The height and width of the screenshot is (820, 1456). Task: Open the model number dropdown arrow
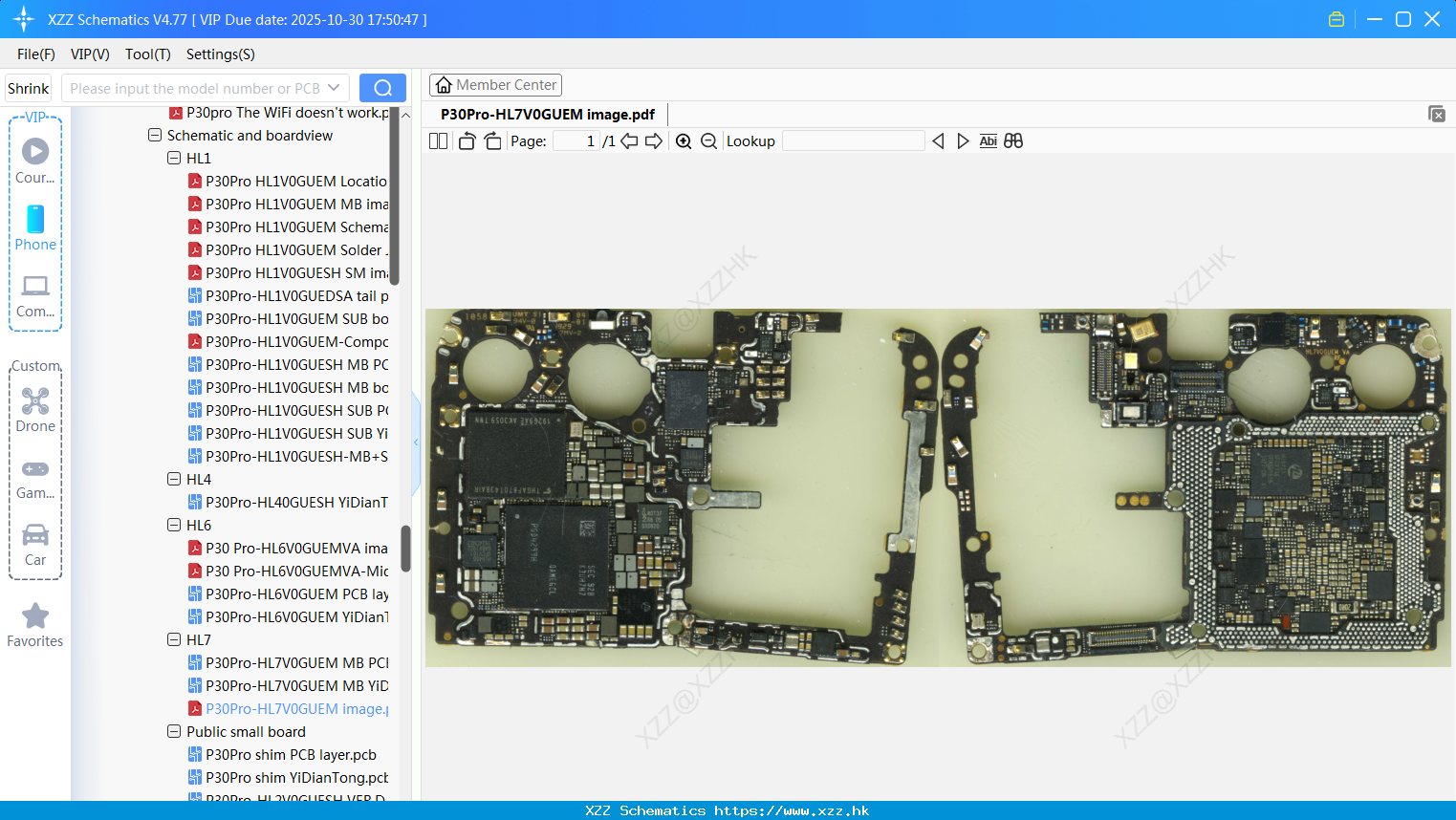point(334,88)
